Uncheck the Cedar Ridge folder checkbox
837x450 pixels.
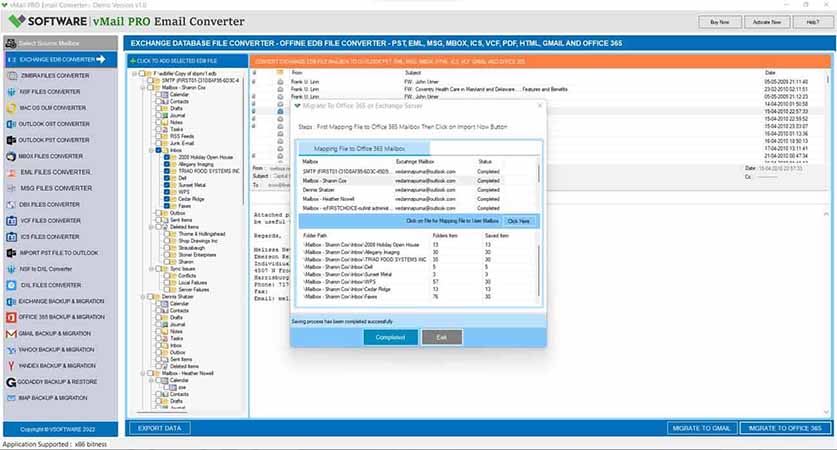click(x=167, y=199)
